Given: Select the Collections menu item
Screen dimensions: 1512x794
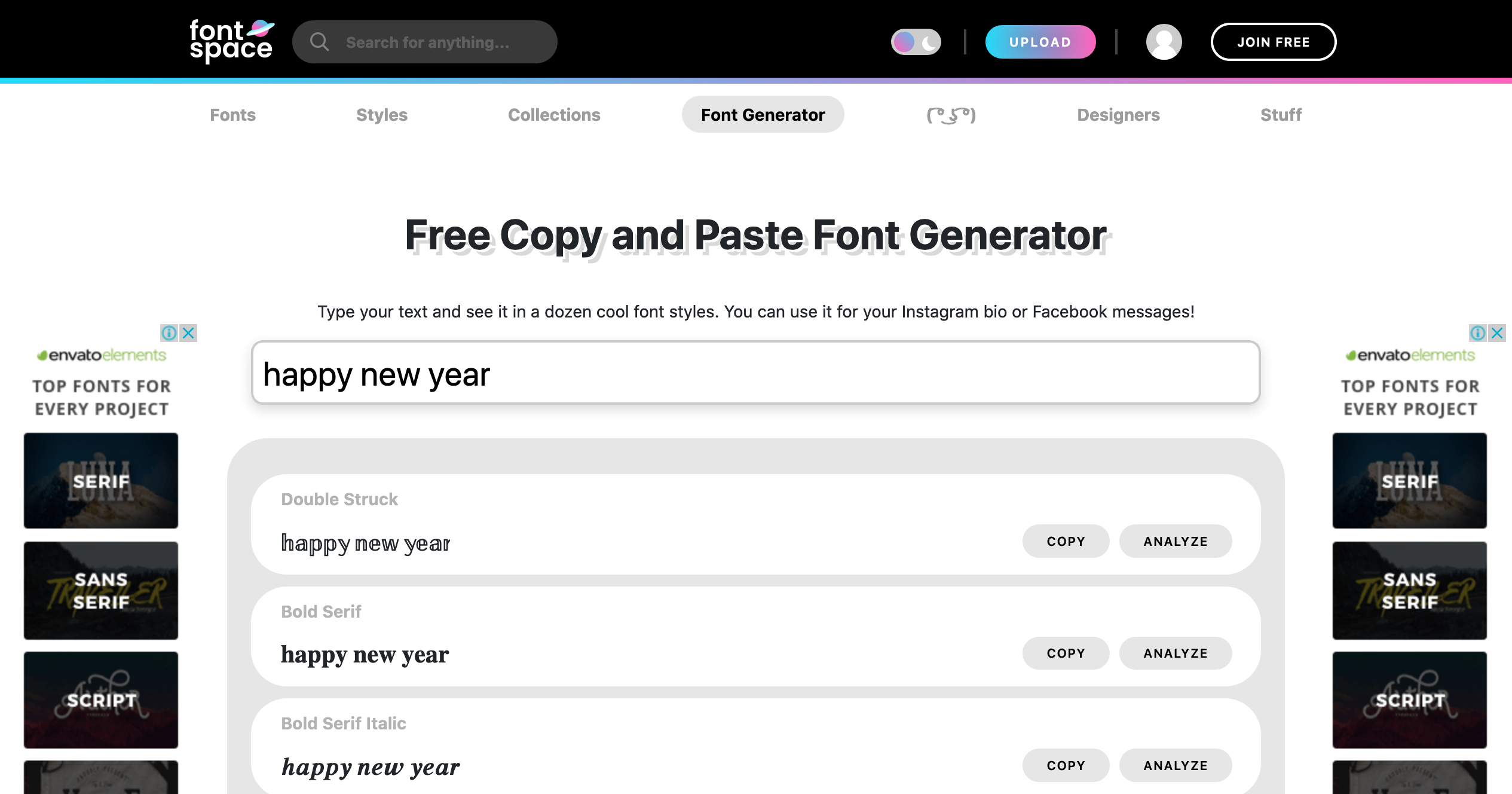Looking at the screenshot, I should (x=554, y=114).
